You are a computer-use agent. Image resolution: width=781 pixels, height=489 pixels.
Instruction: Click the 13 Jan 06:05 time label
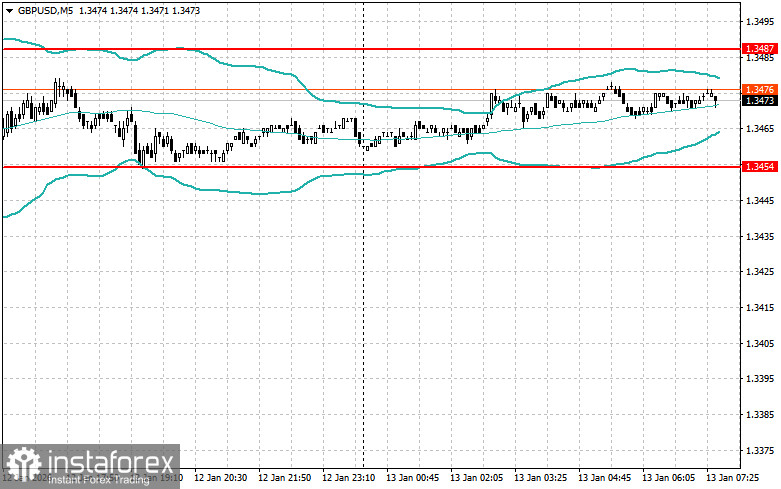pyautogui.click(x=668, y=478)
